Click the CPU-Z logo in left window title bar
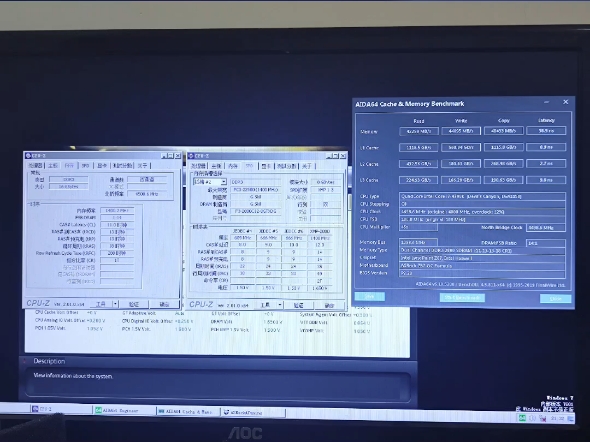Viewport: 590px width, 442px height. click(28, 155)
